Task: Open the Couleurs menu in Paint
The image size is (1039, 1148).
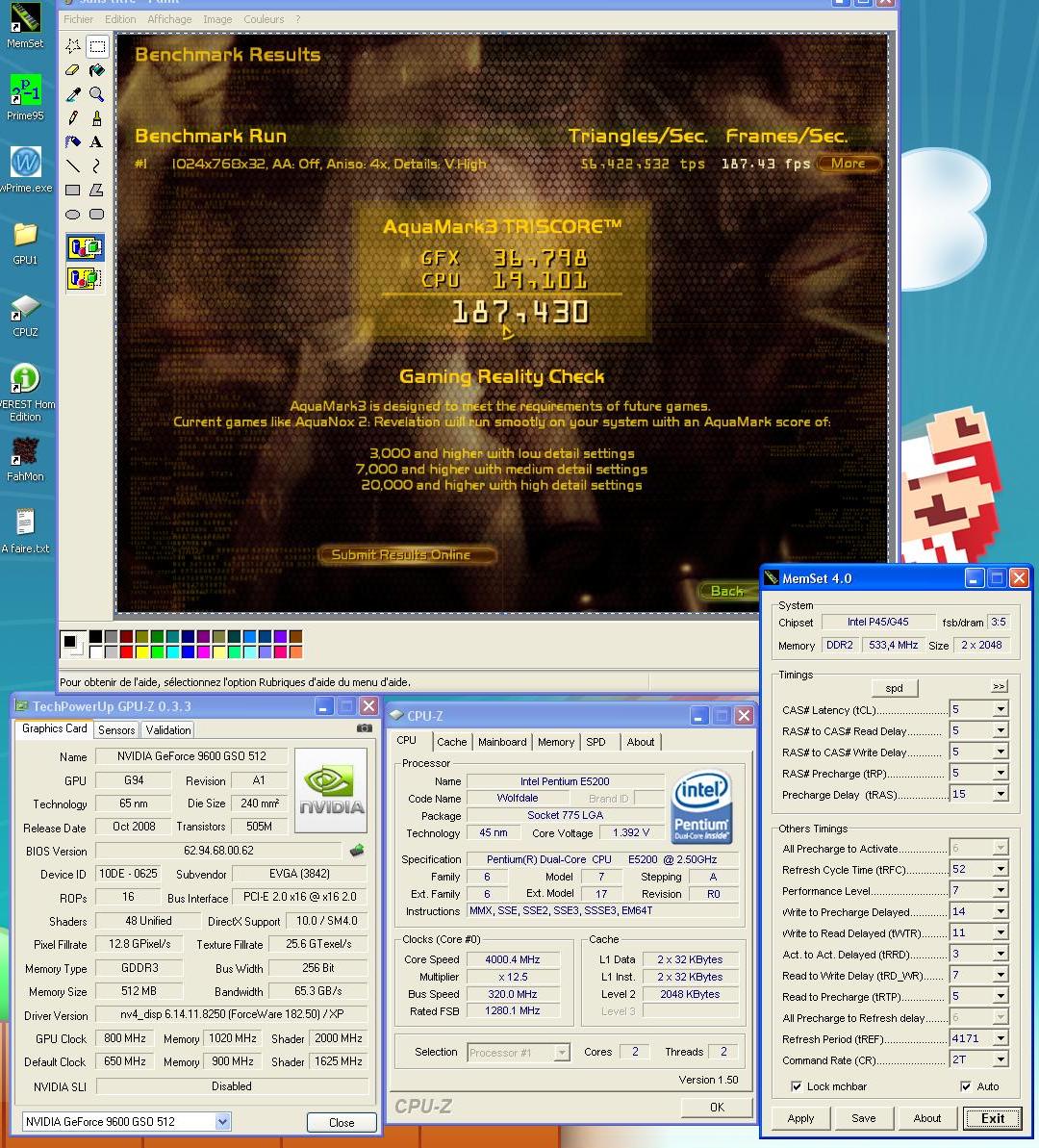Action: (x=264, y=19)
